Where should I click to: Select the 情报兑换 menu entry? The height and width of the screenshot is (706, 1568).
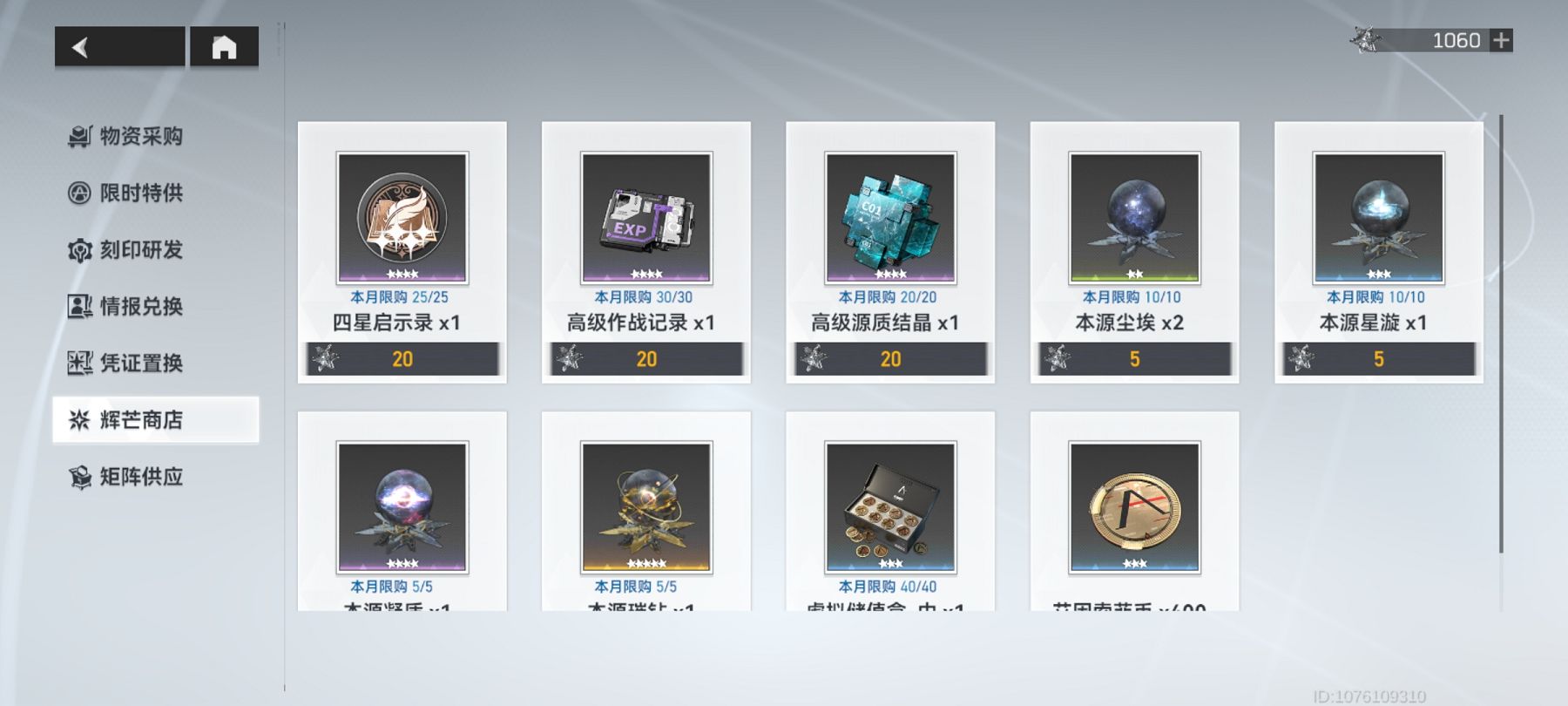(126, 307)
